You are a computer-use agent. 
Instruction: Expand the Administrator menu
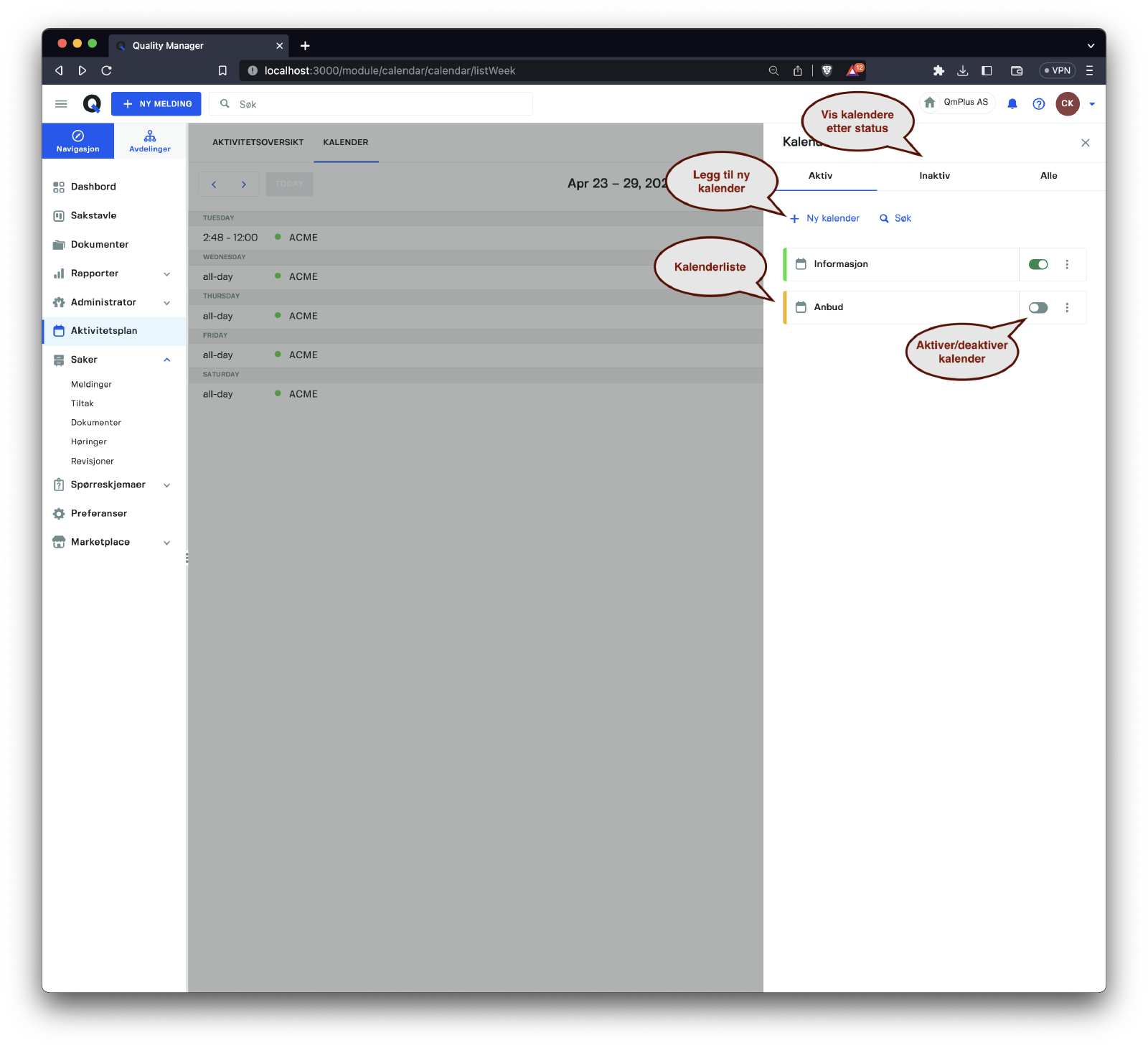pyautogui.click(x=166, y=303)
